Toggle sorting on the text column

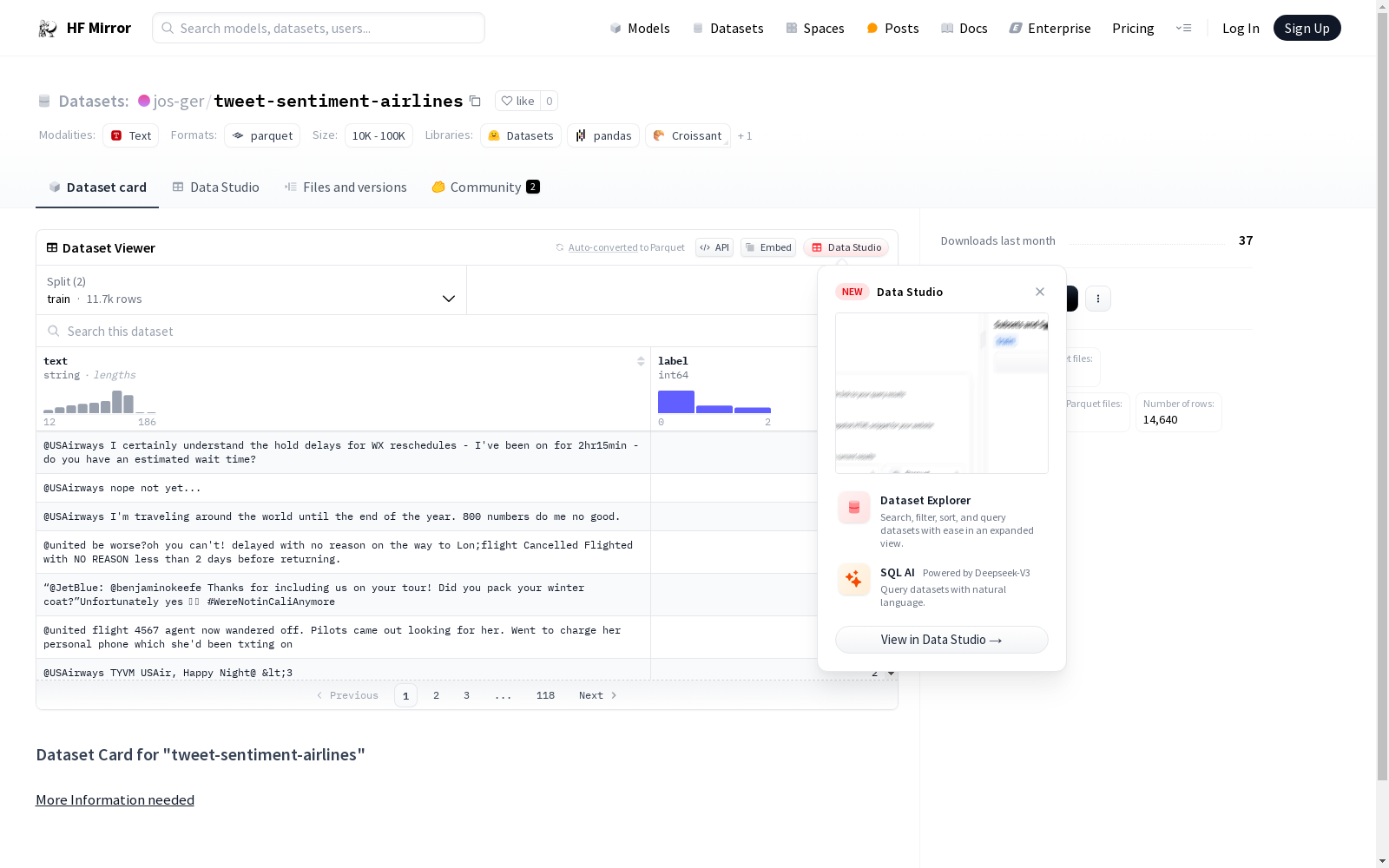(641, 361)
